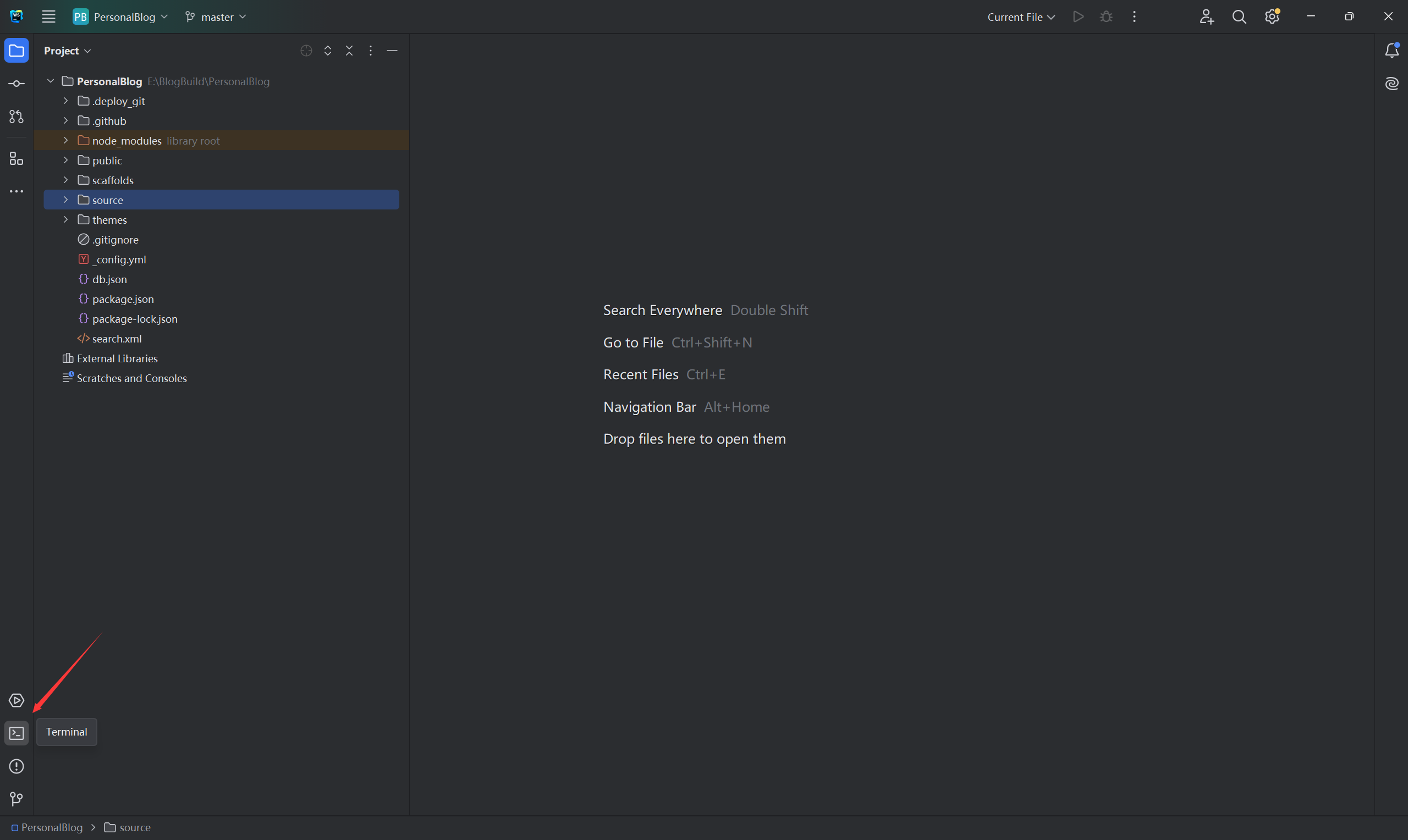
Task: Open the AI Assistant panel
Action: point(1391,84)
